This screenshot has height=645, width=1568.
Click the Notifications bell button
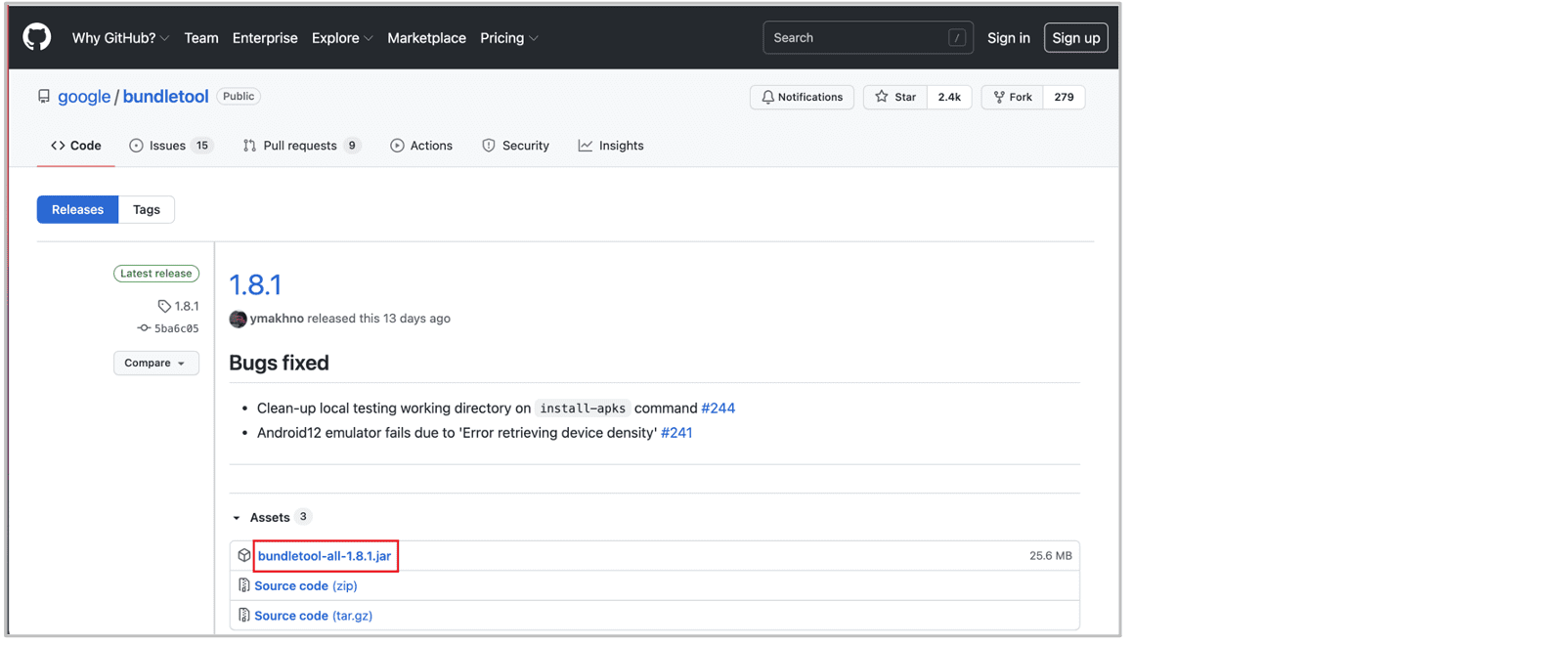coord(802,97)
